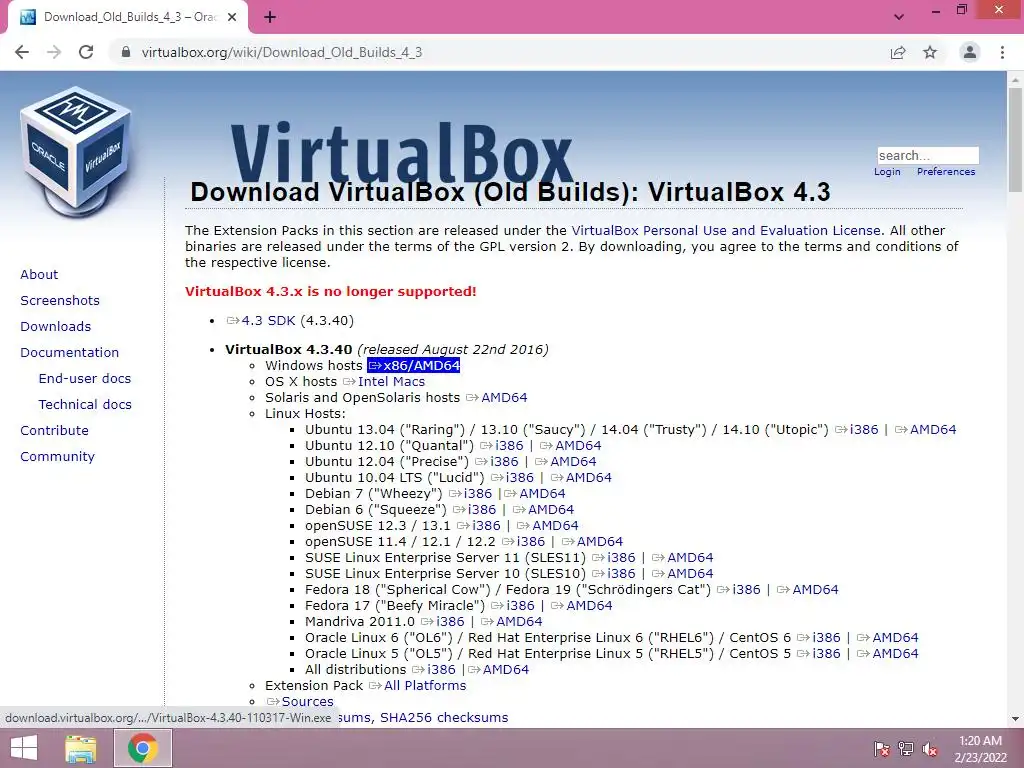Click the muted volume tray icon
This screenshot has width=1024, height=768.
click(930, 749)
